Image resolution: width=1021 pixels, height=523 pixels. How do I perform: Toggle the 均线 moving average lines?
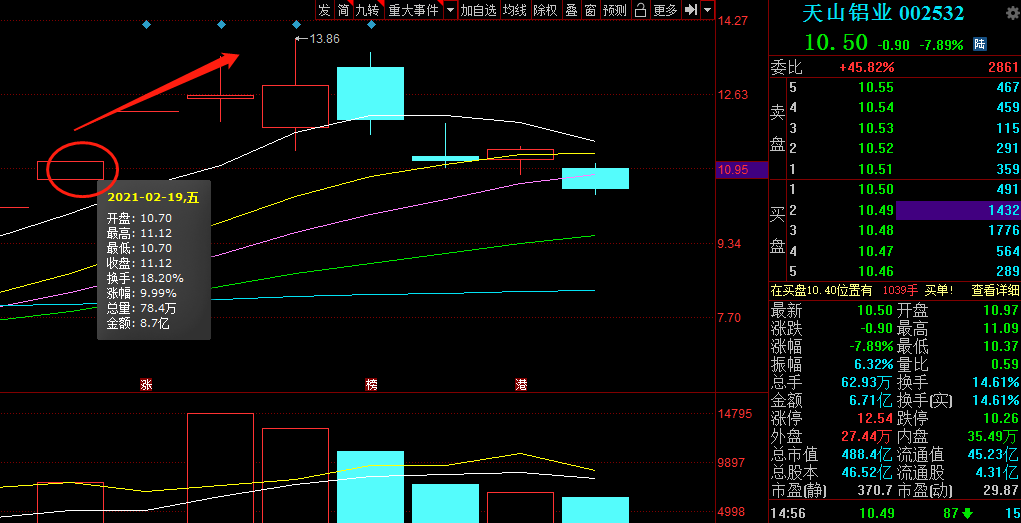pyautogui.click(x=514, y=10)
